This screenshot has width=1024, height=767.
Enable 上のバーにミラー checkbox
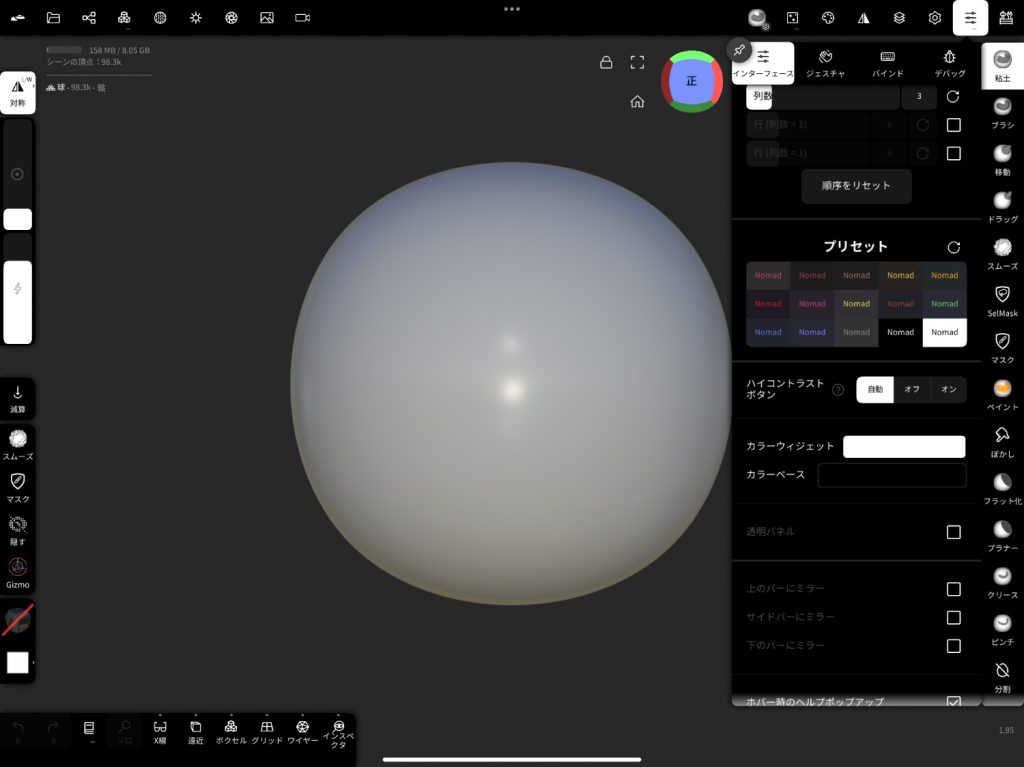[x=953, y=589]
